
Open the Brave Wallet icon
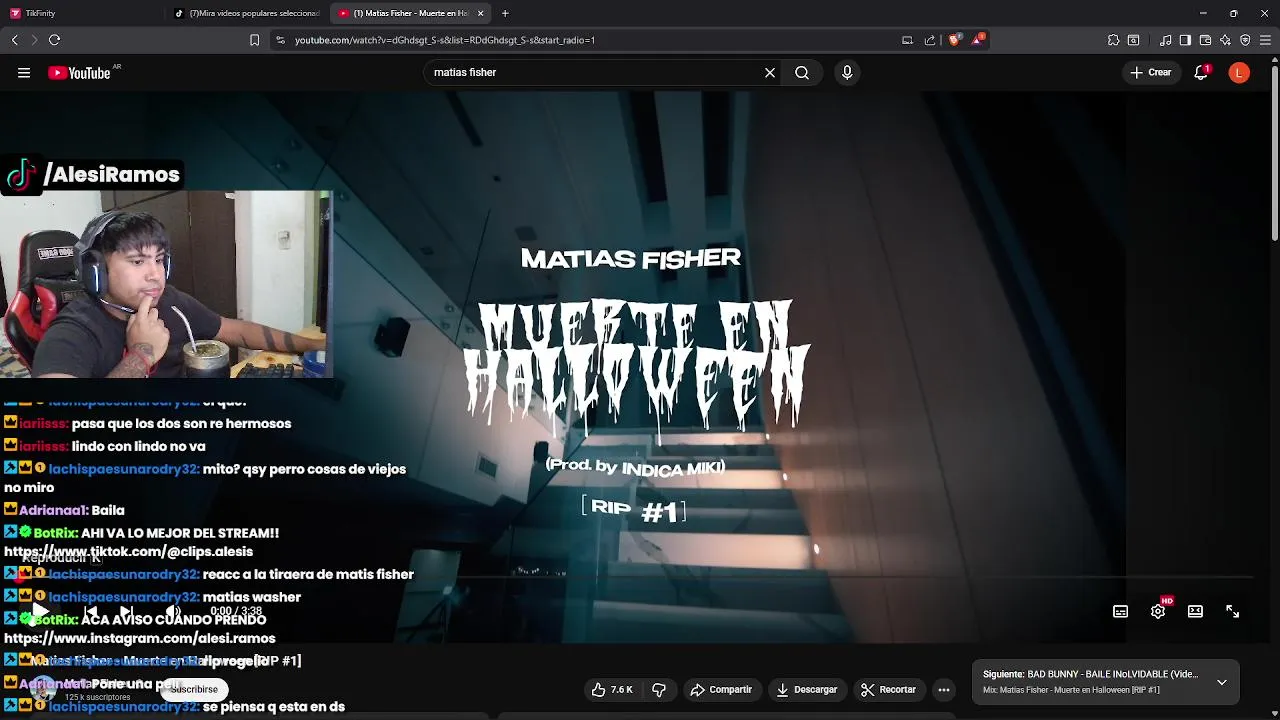coord(1205,40)
